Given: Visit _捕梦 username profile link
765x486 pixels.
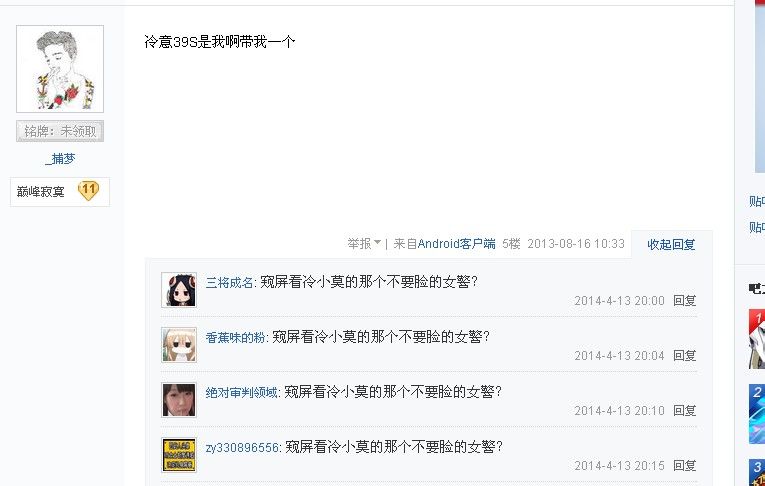Looking at the screenshot, I should pyautogui.click(x=60, y=159).
